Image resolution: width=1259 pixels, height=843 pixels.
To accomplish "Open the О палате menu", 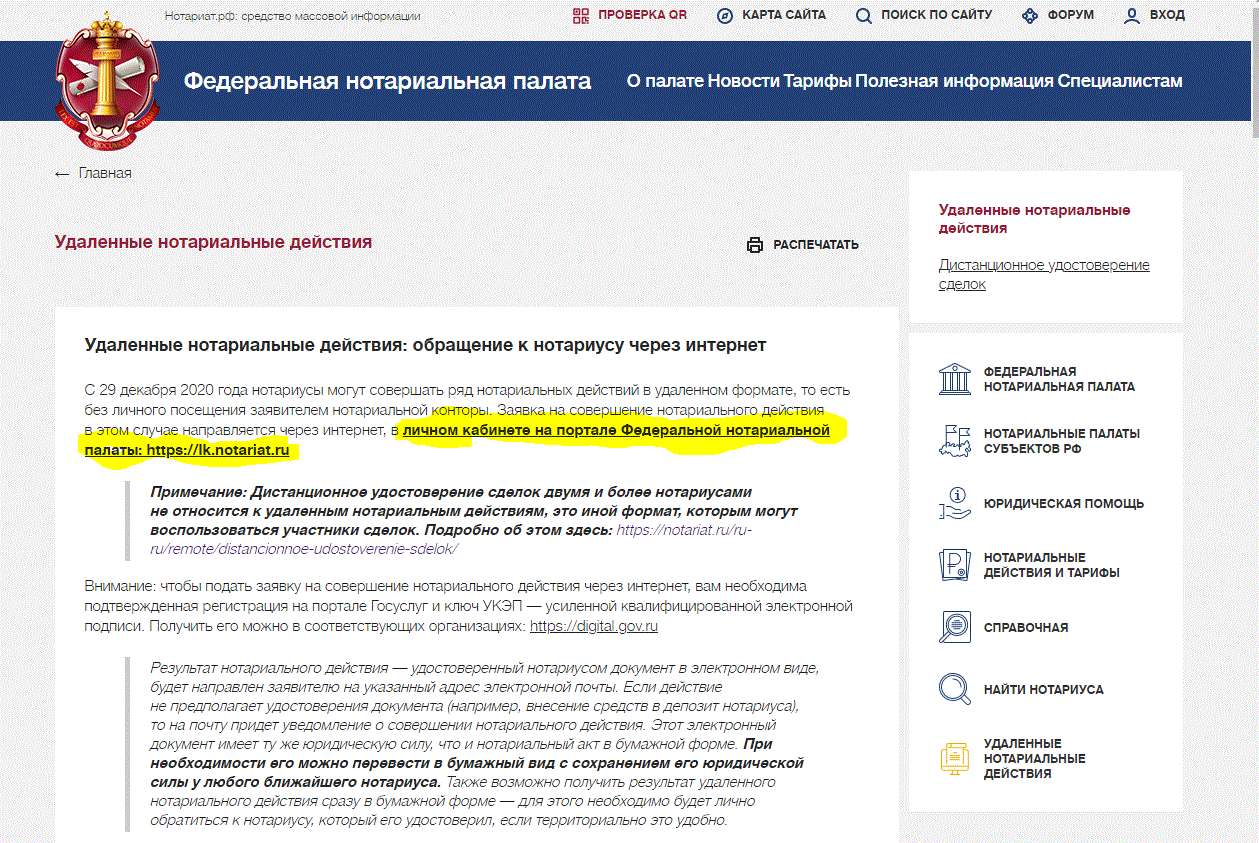I will click(x=665, y=81).
